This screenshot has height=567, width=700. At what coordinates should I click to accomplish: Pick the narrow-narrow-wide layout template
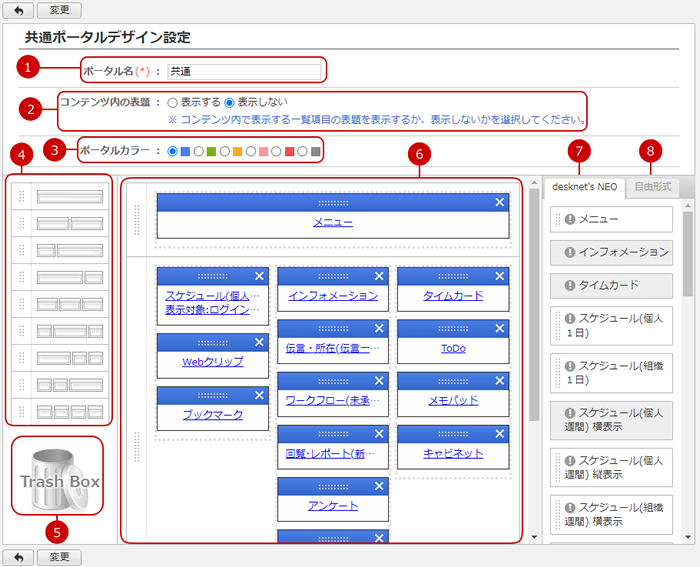tap(70, 384)
